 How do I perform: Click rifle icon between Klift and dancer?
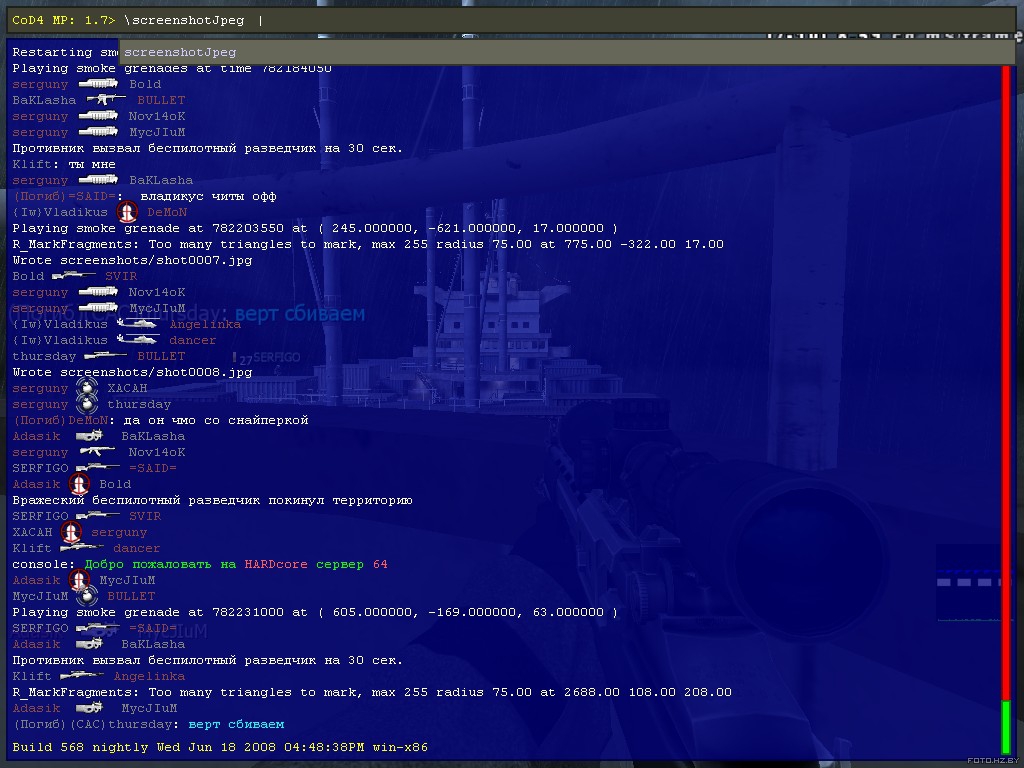[x=82, y=548]
